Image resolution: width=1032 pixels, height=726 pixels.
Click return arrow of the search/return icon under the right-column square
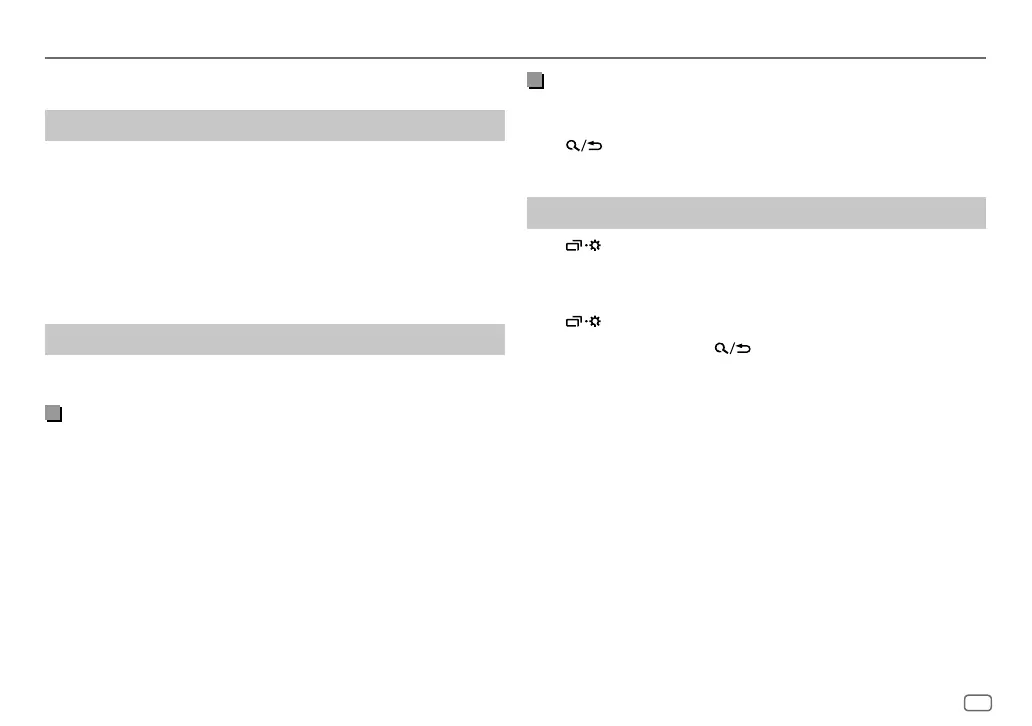(x=594, y=145)
